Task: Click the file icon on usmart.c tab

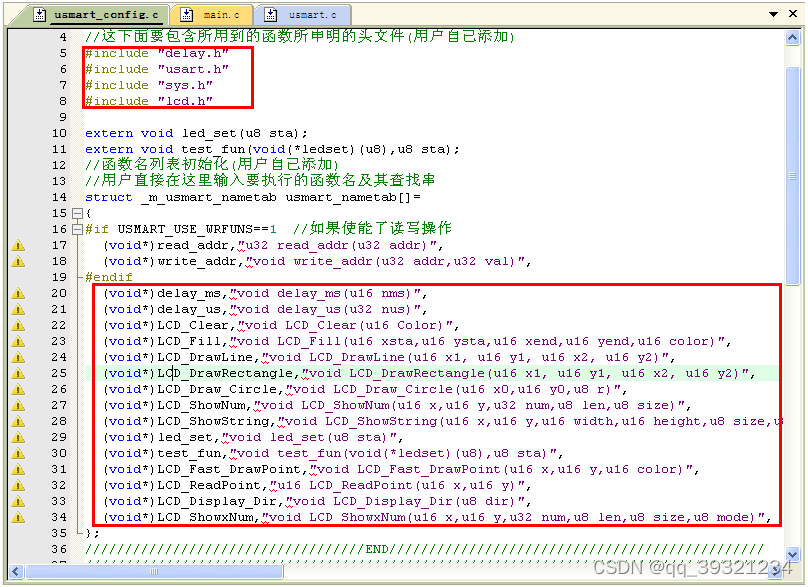Action: (271, 15)
